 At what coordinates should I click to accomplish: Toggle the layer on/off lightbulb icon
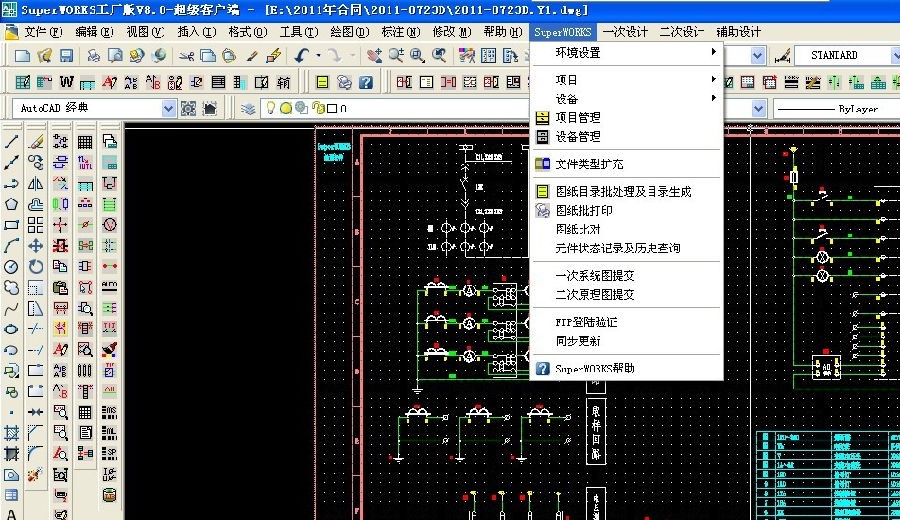pos(270,108)
